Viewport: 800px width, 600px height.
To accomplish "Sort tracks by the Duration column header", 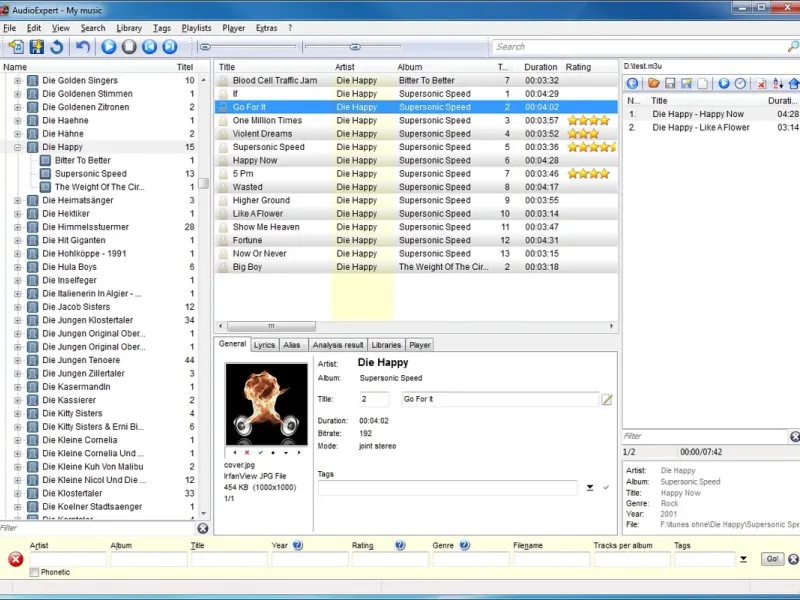I will [x=541, y=67].
